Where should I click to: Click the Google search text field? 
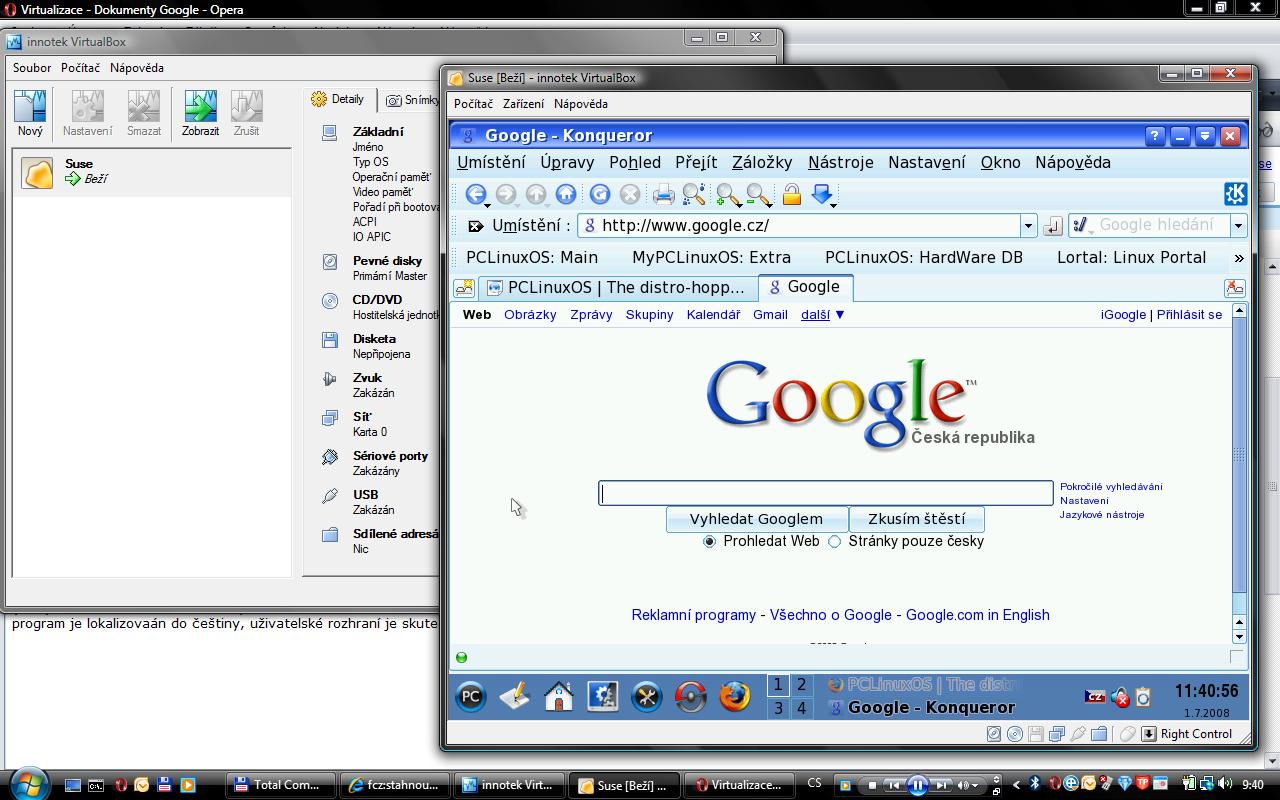[826, 493]
